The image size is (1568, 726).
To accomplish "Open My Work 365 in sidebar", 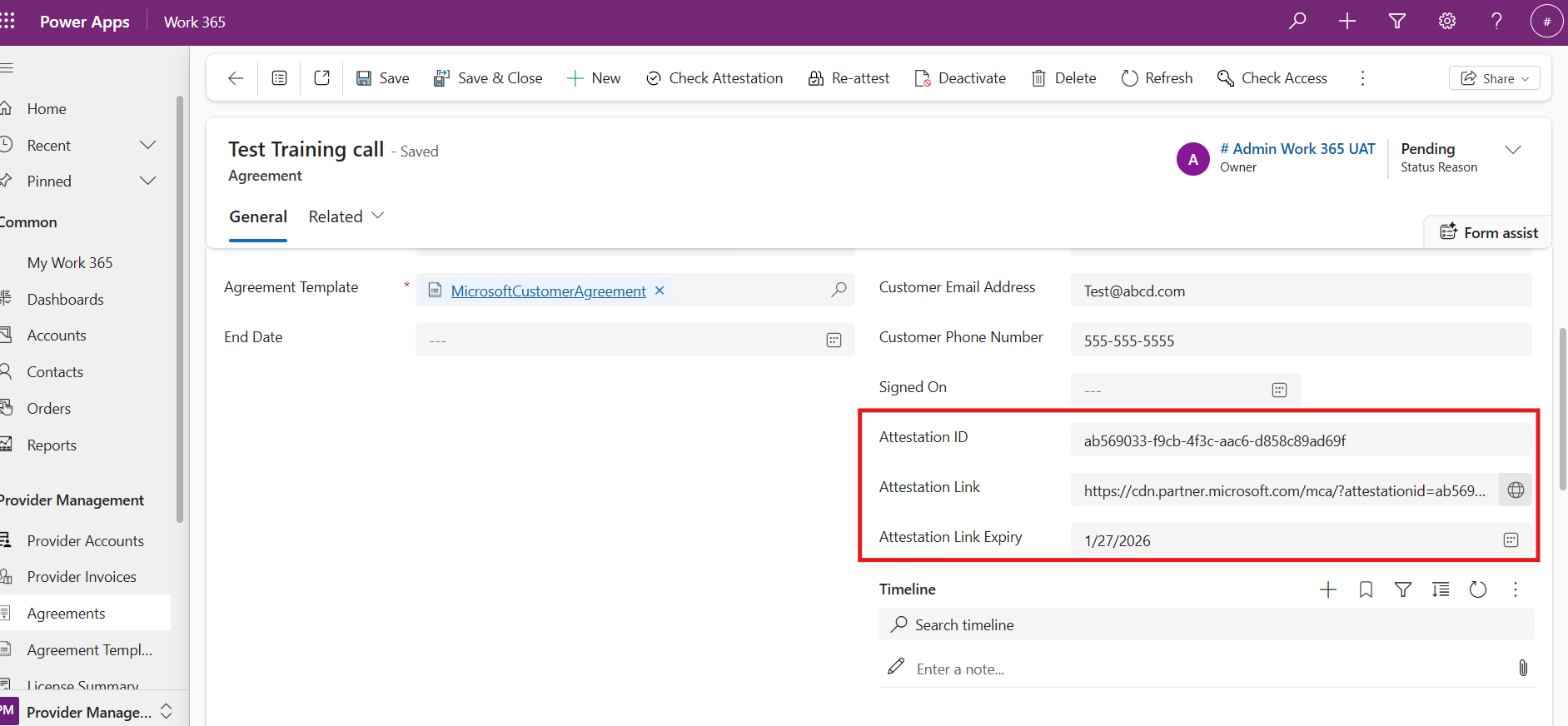I will [70, 263].
